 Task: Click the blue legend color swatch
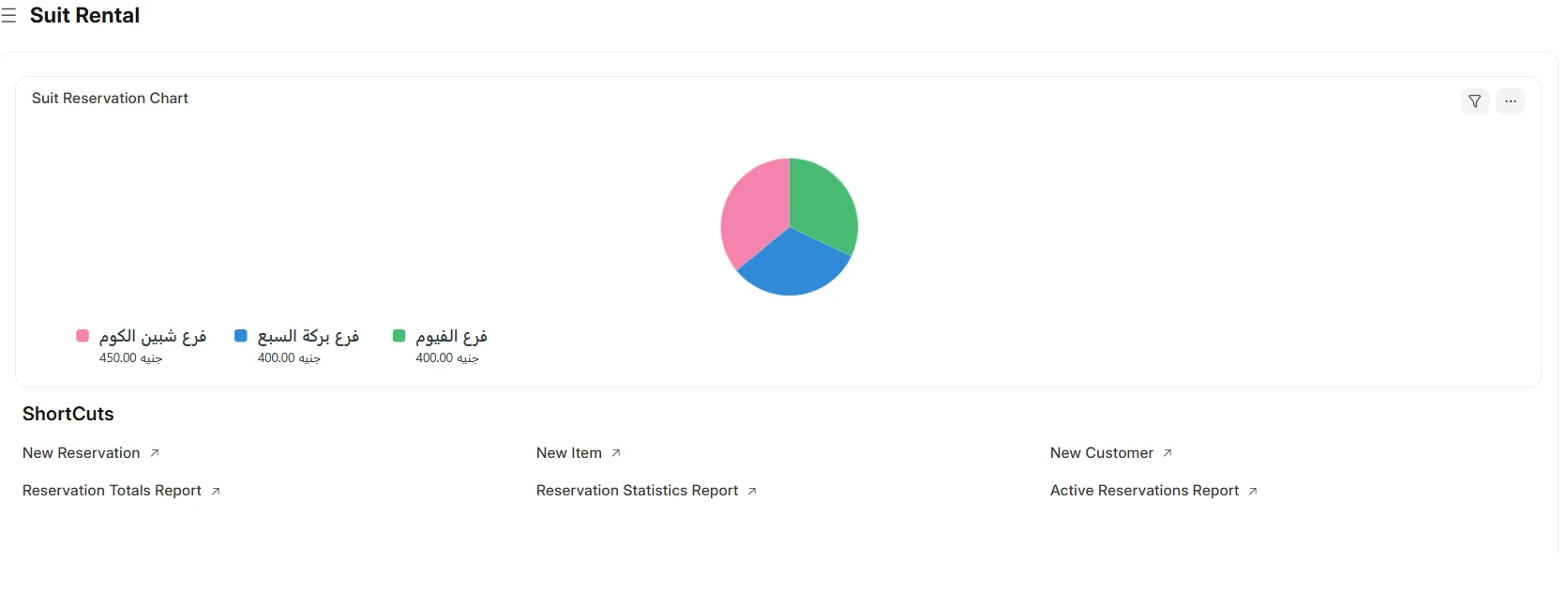pyautogui.click(x=241, y=336)
